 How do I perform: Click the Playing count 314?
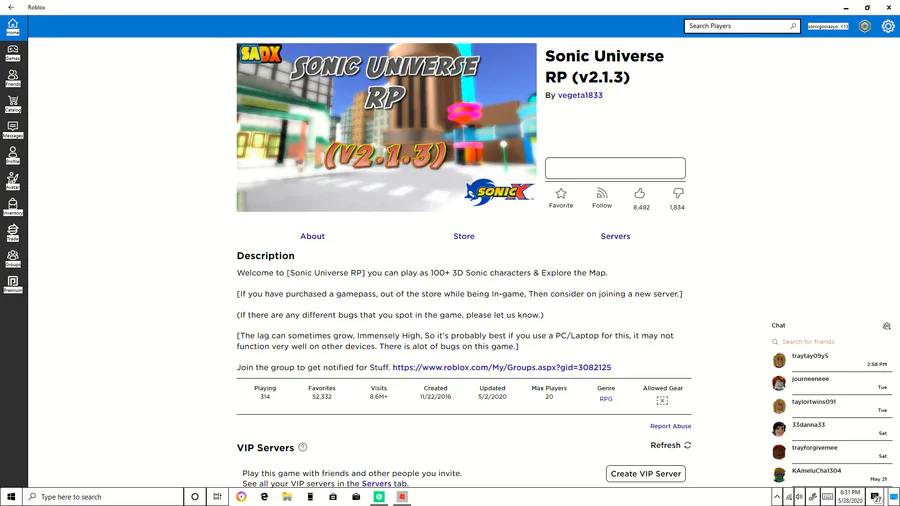265,396
